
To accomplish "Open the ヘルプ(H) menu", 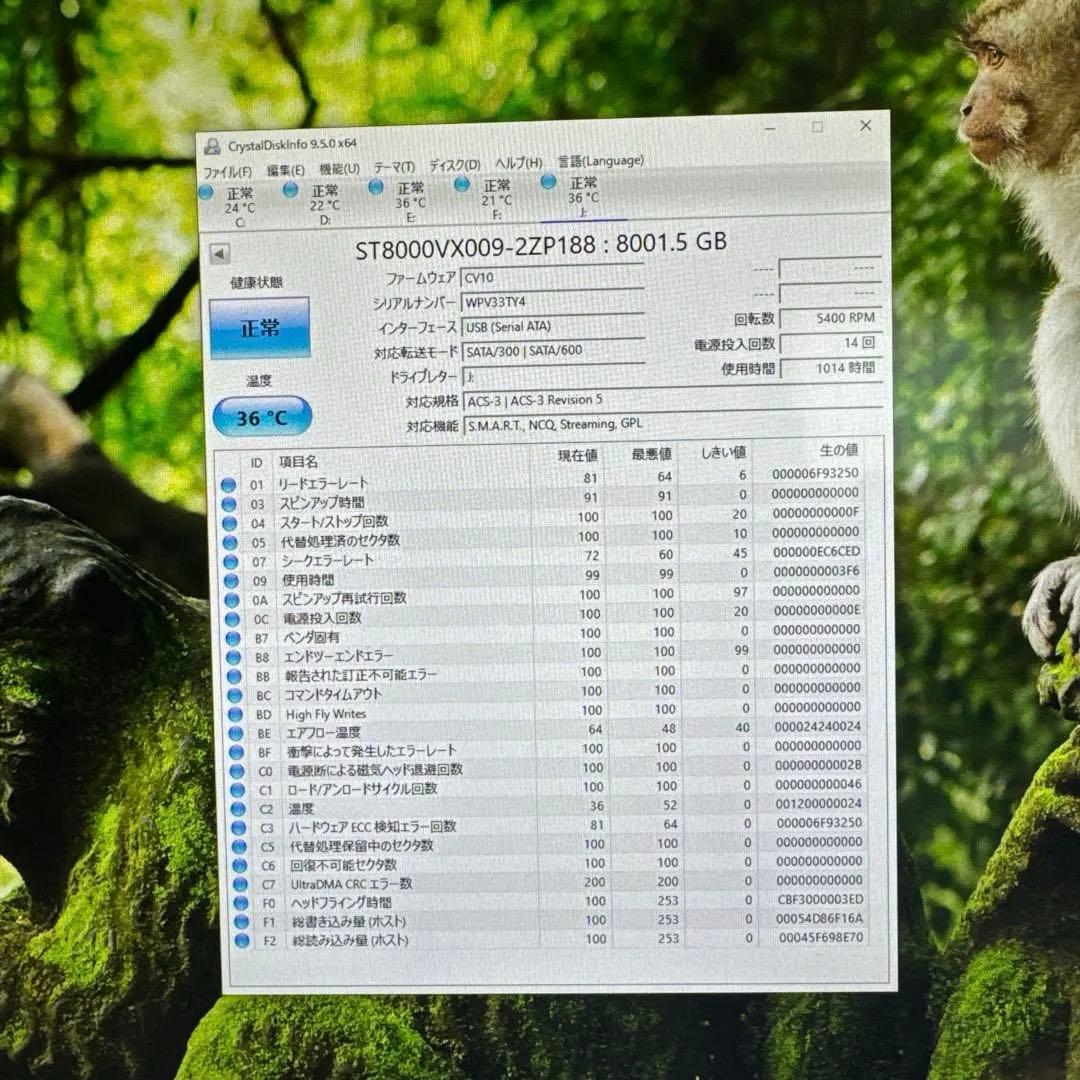I will click(519, 163).
